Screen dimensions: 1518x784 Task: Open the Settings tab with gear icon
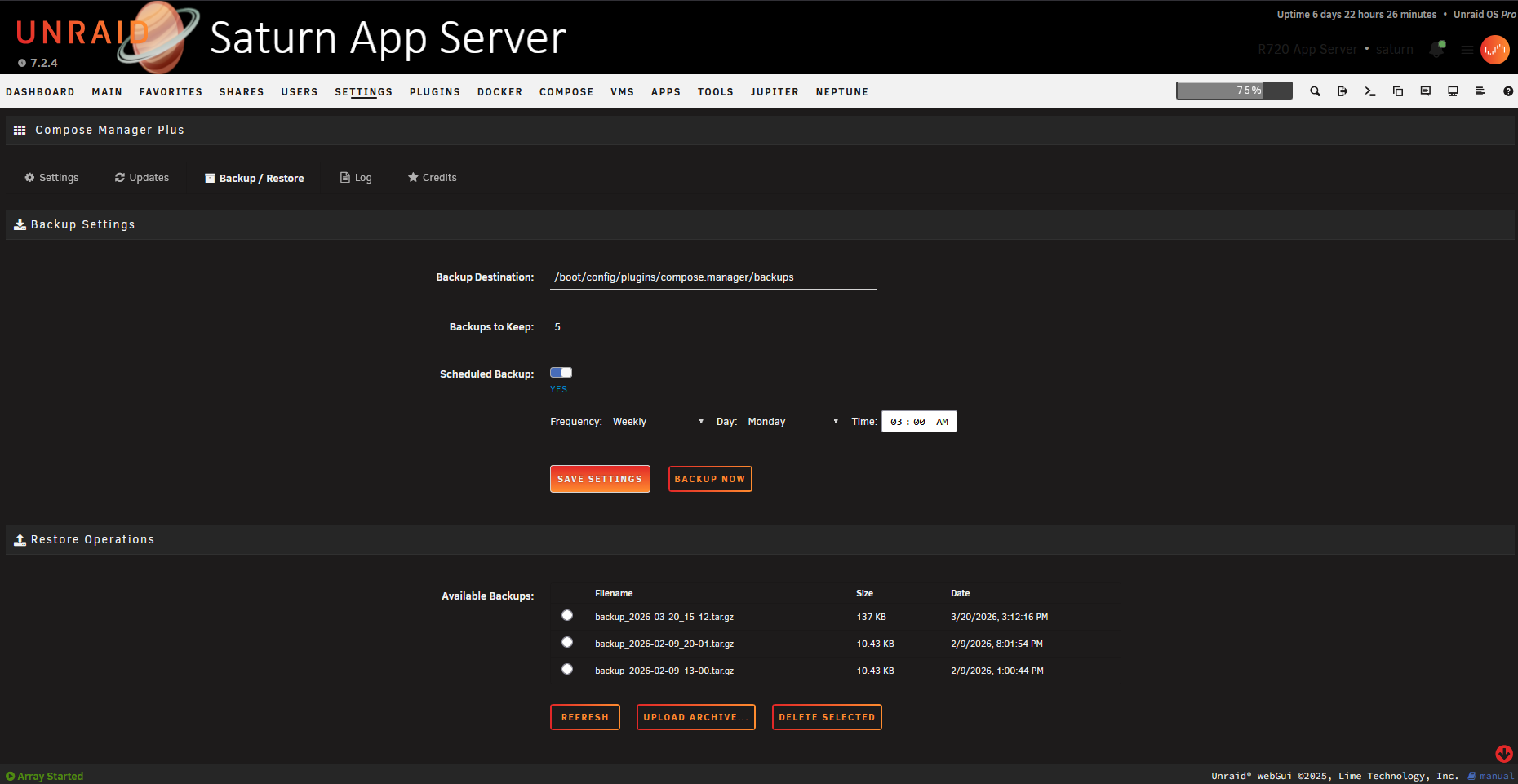[51, 178]
